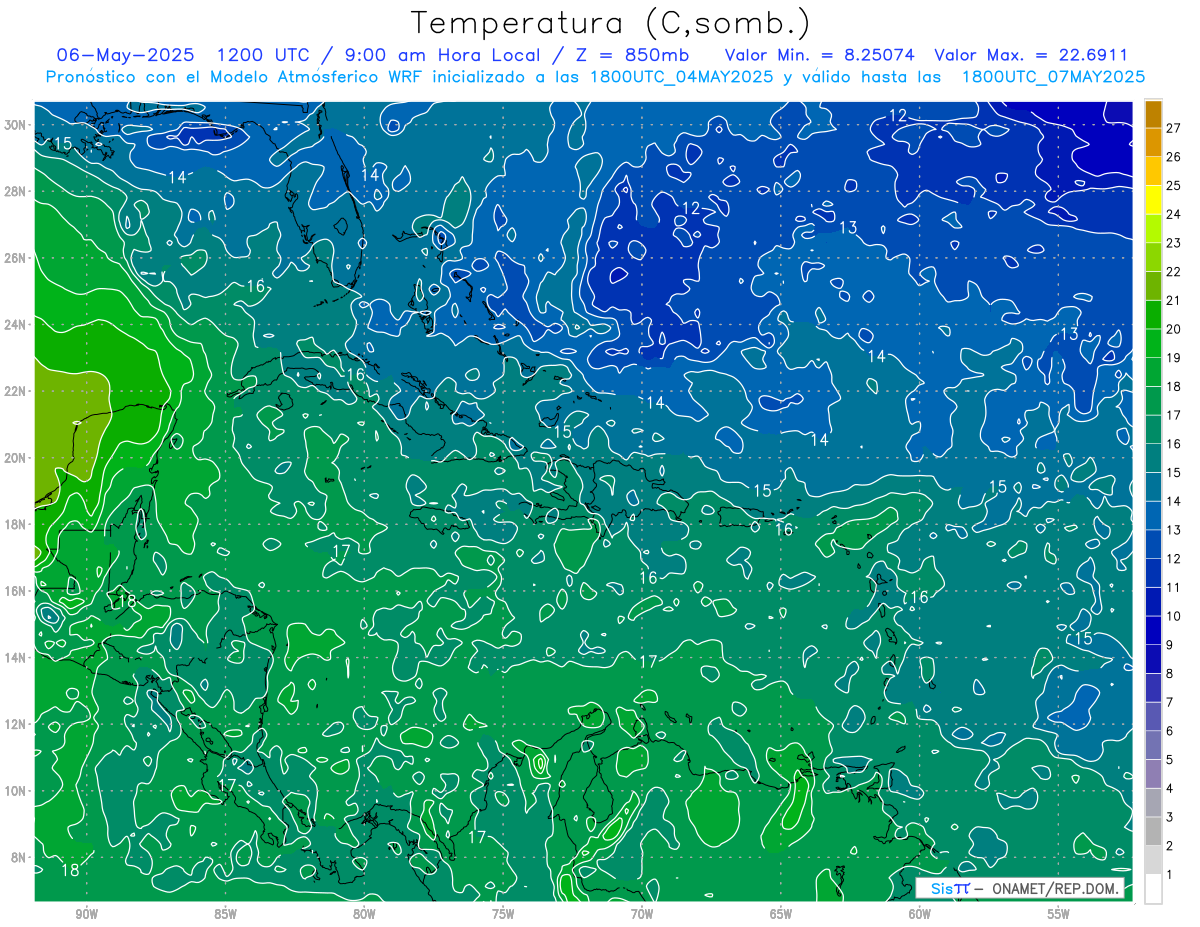
Task: Click color scale tick label 9
Action: tap(1170, 645)
